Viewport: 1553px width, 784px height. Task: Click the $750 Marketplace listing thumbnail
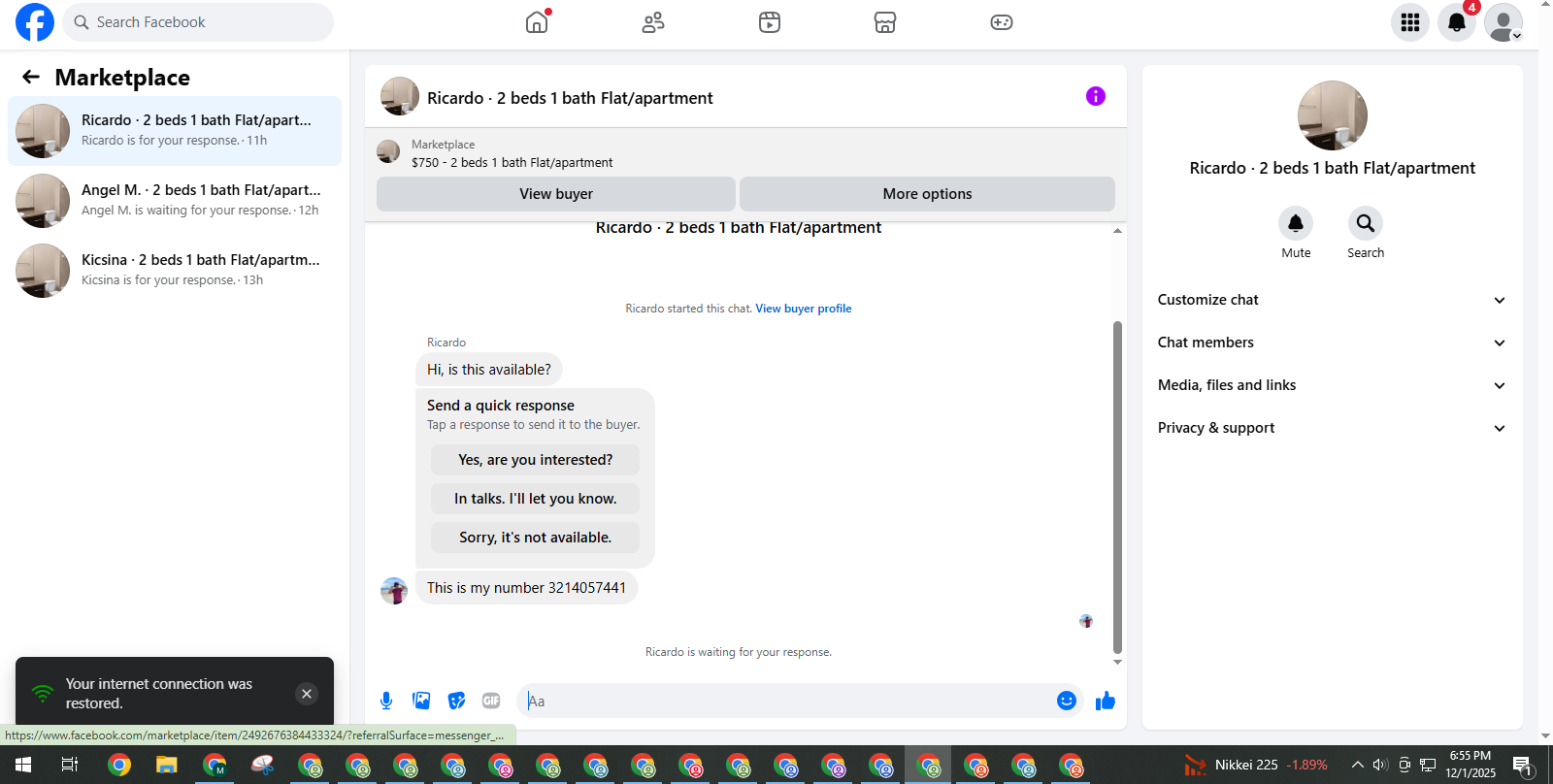(388, 151)
